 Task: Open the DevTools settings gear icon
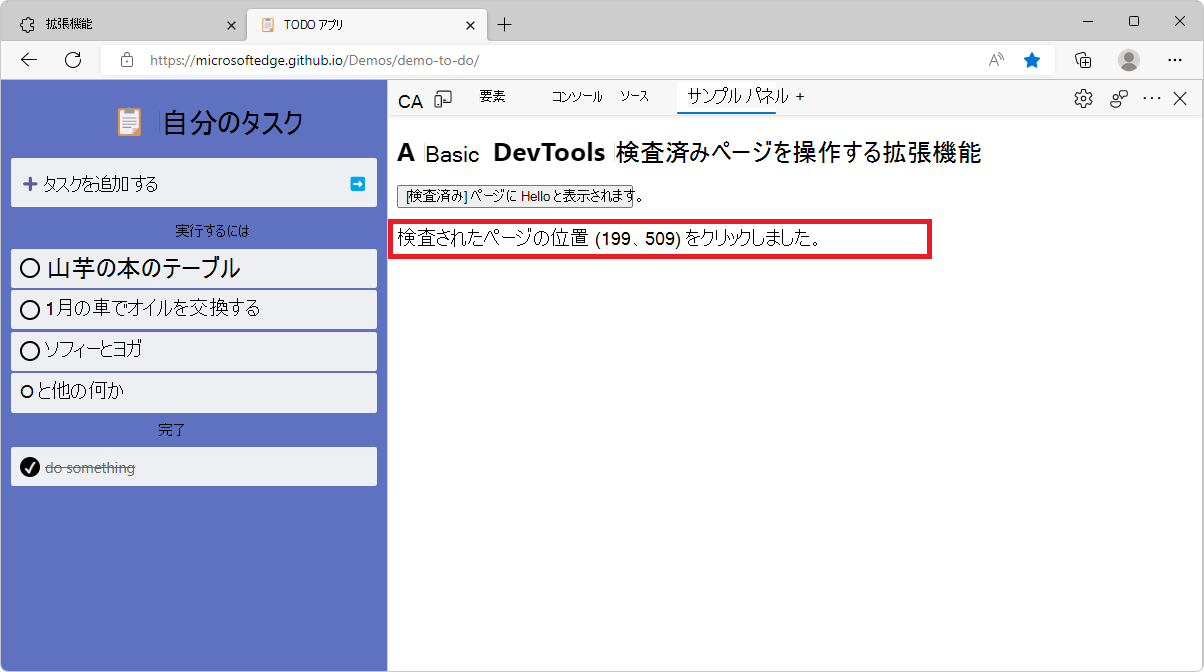1083,98
